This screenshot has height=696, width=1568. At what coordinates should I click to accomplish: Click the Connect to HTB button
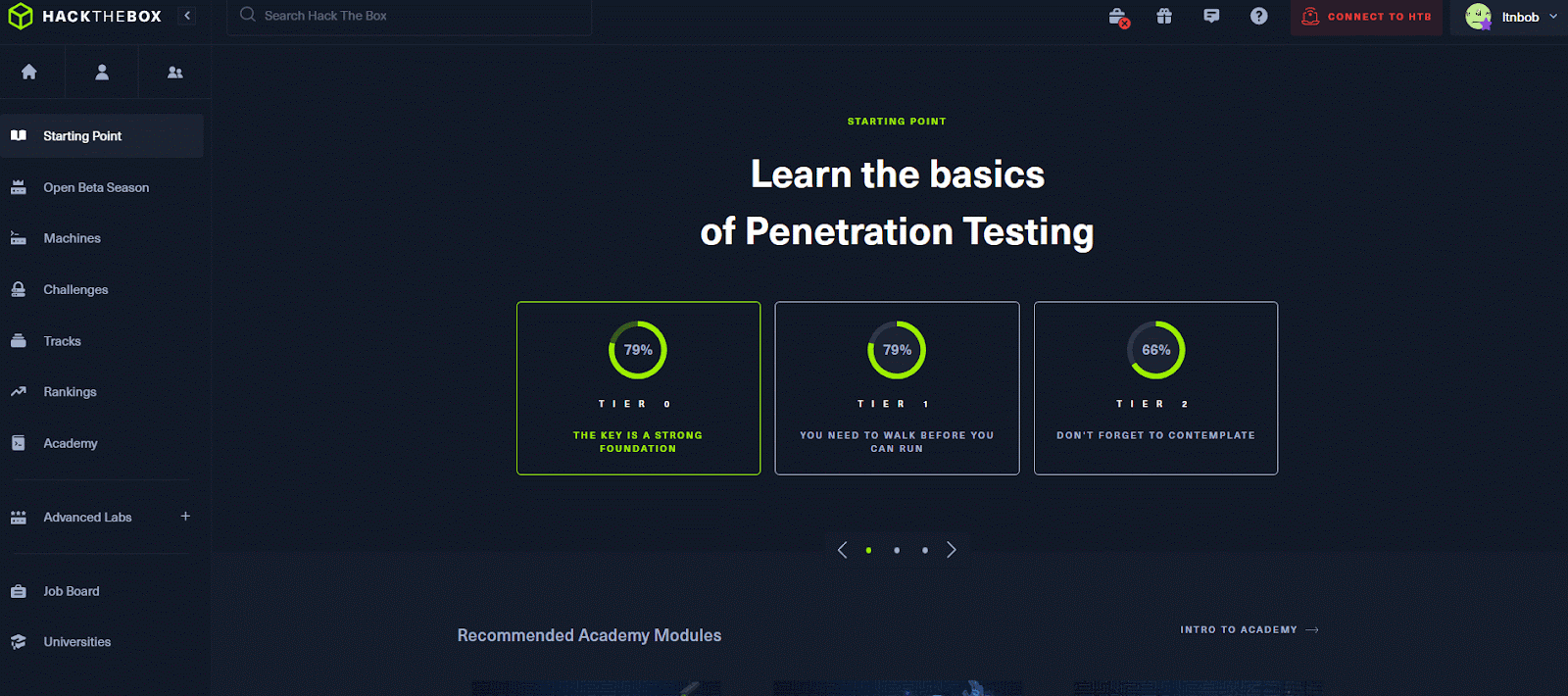(x=1366, y=17)
